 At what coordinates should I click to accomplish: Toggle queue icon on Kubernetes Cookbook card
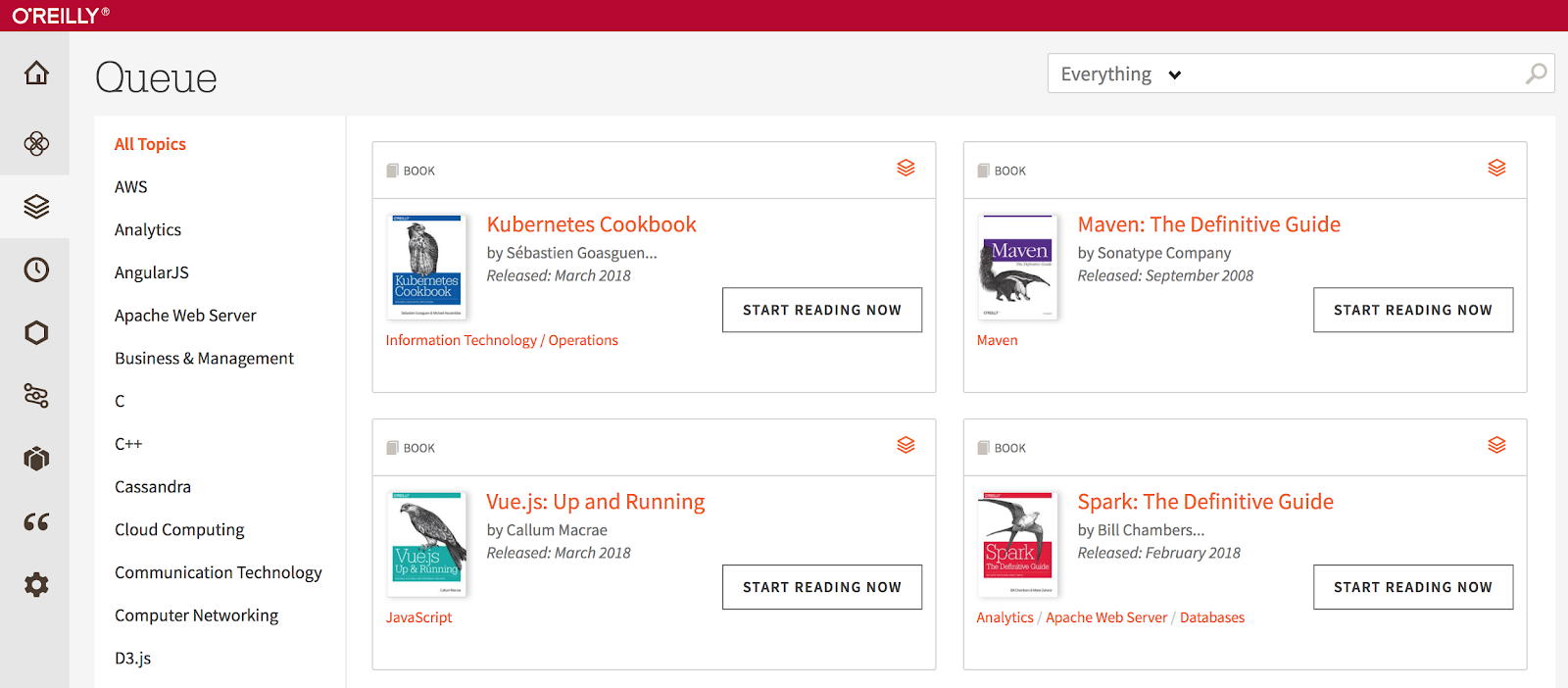906,169
